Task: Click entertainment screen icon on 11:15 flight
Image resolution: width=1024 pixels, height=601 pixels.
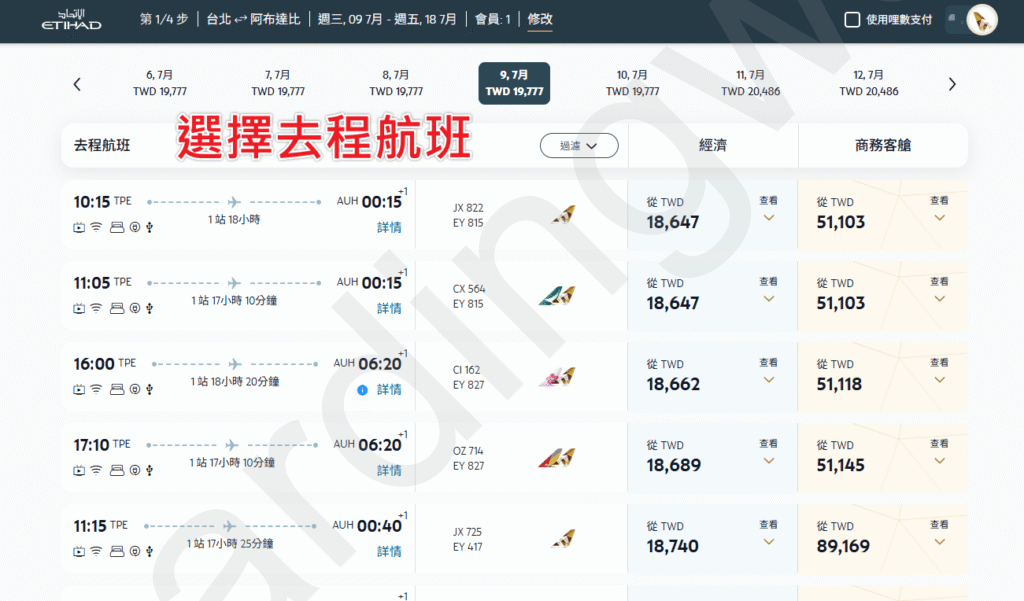Action: [79, 551]
